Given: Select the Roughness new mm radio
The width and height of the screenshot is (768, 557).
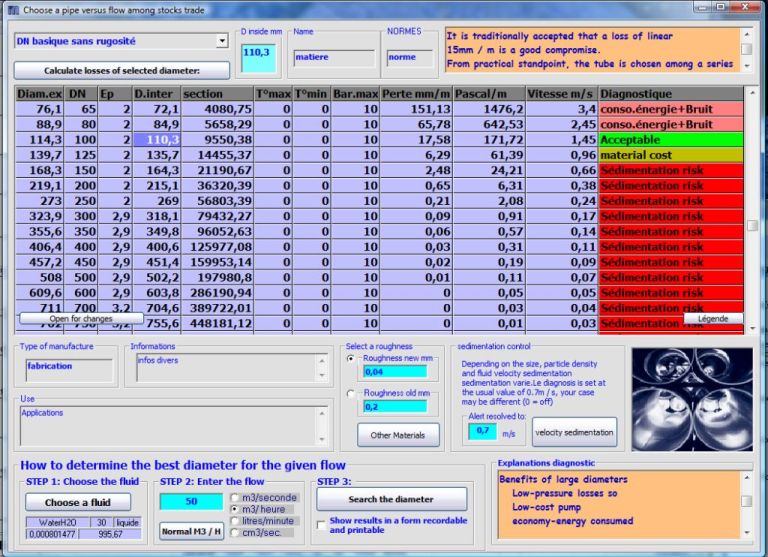Looking at the screenshot, I should [351, 359].
